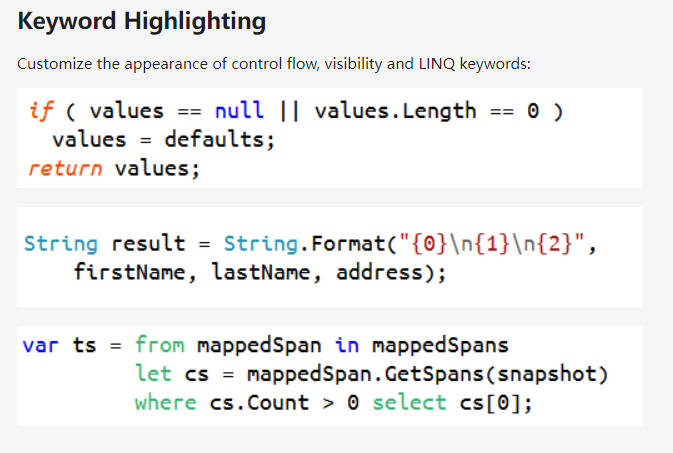Click the orange 'if' keyword
The height and width of the screenshot is (453, 673).
point(41,111)
